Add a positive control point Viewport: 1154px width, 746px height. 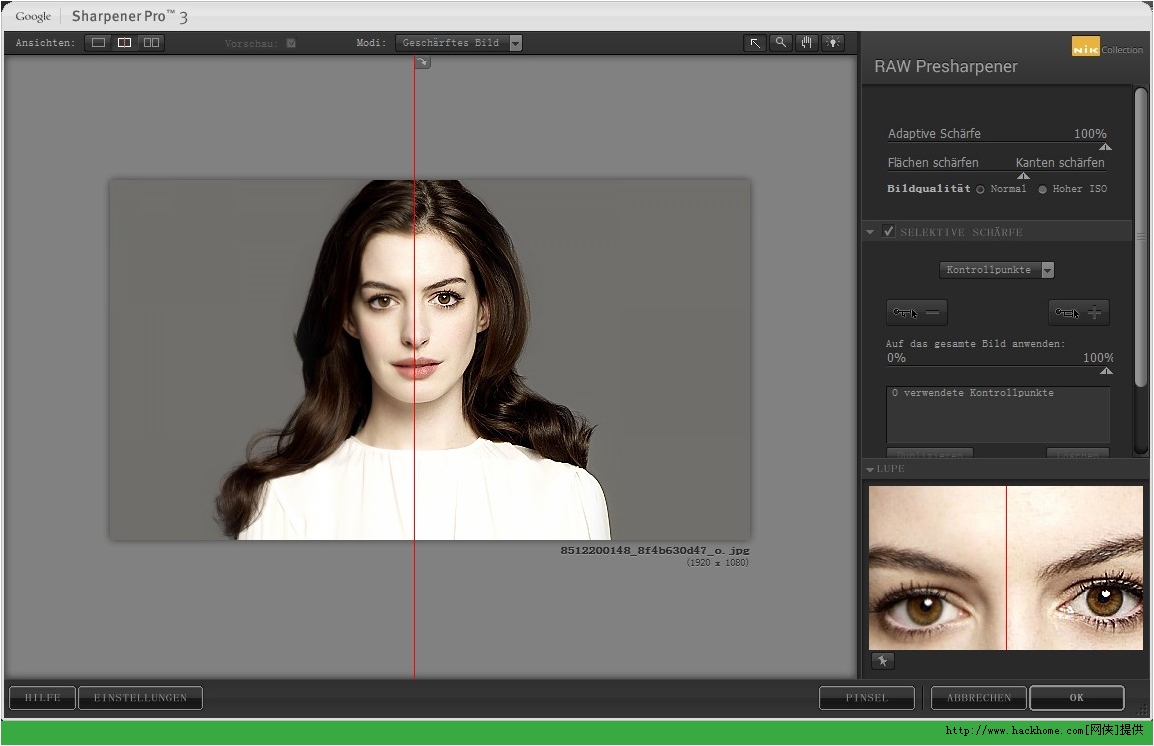[1079, 313]
